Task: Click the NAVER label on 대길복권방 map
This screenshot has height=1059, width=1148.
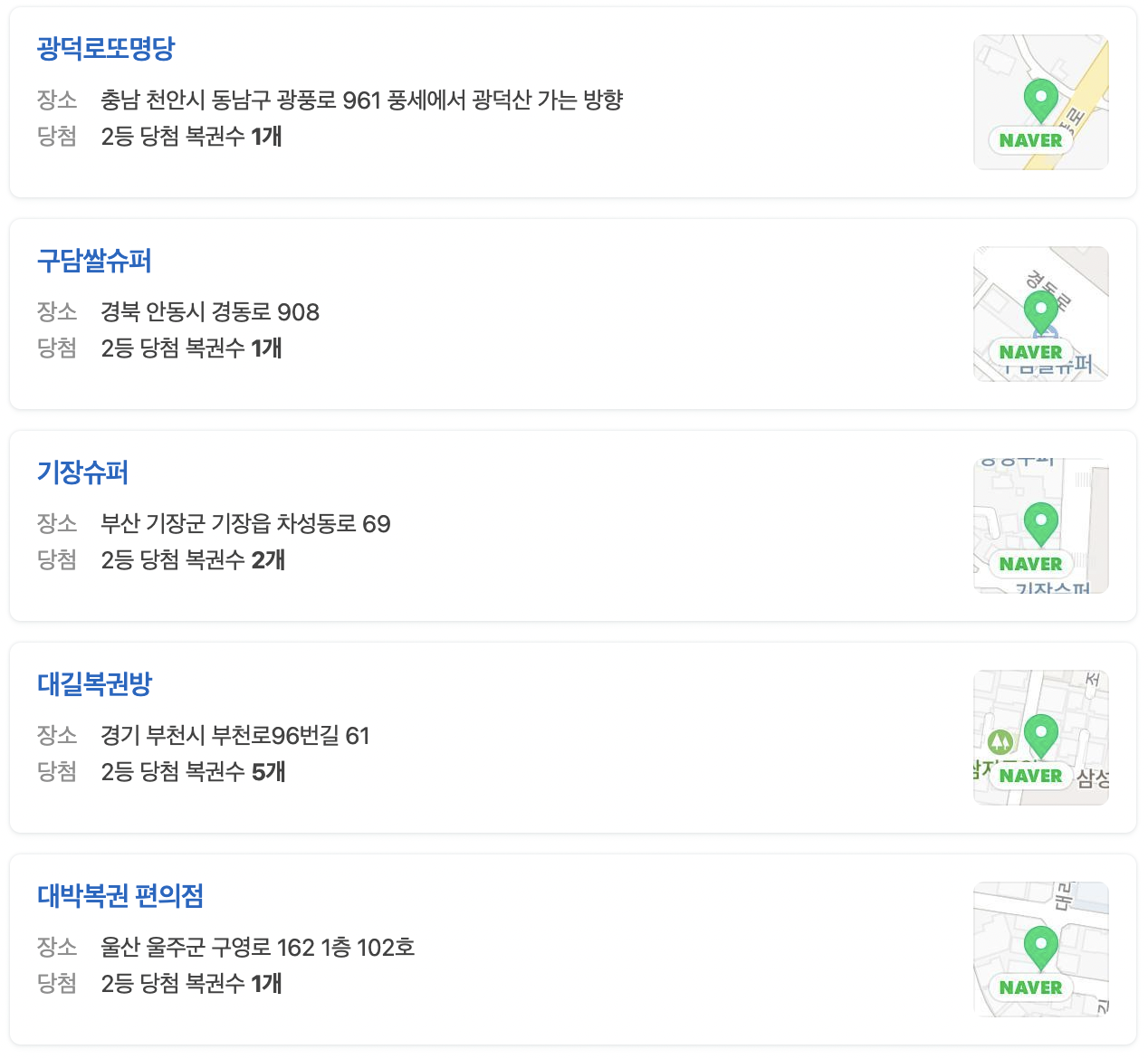Action: pos(1031,776)
